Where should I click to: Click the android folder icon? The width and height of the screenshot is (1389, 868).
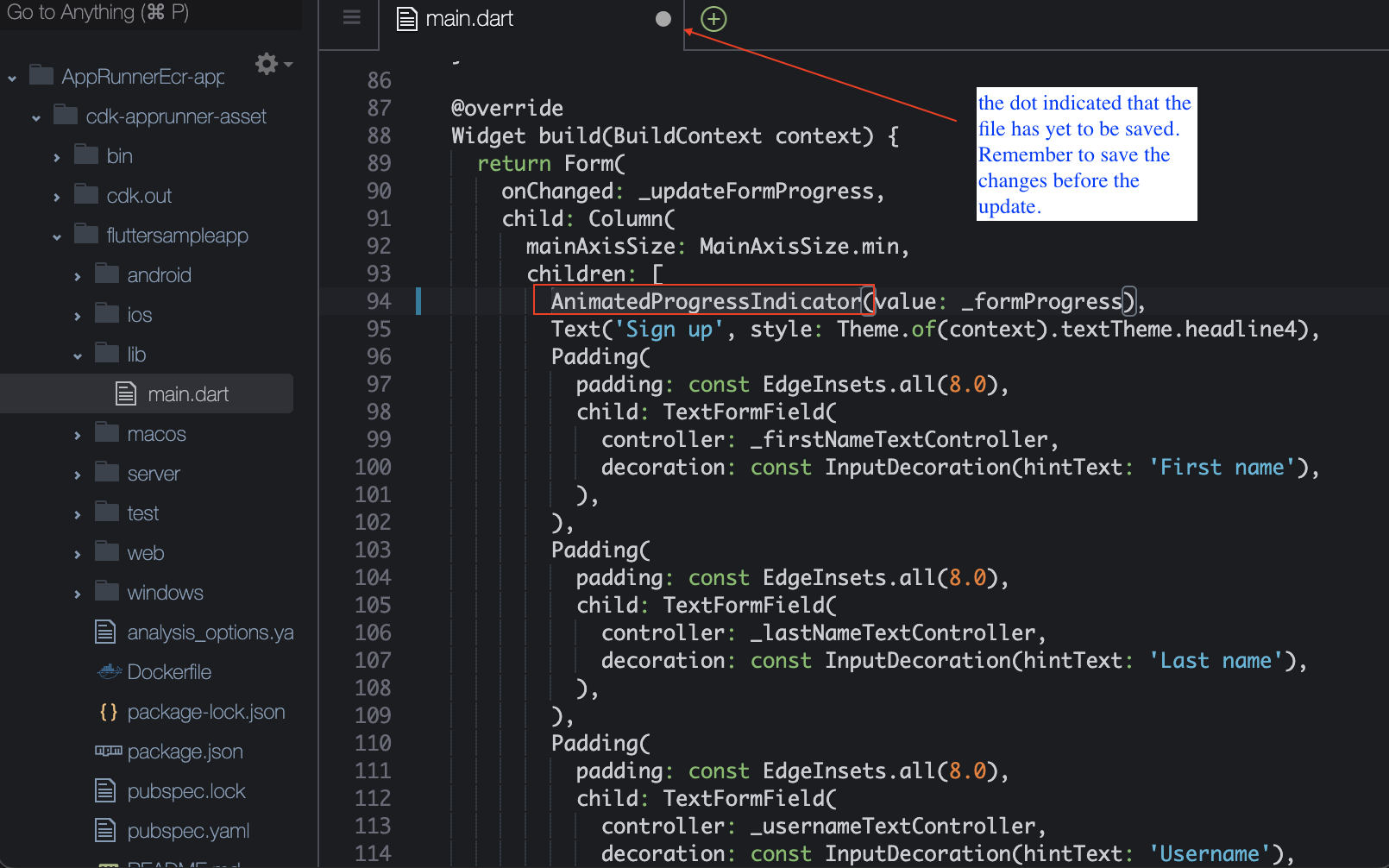click(x=107, y=274)
